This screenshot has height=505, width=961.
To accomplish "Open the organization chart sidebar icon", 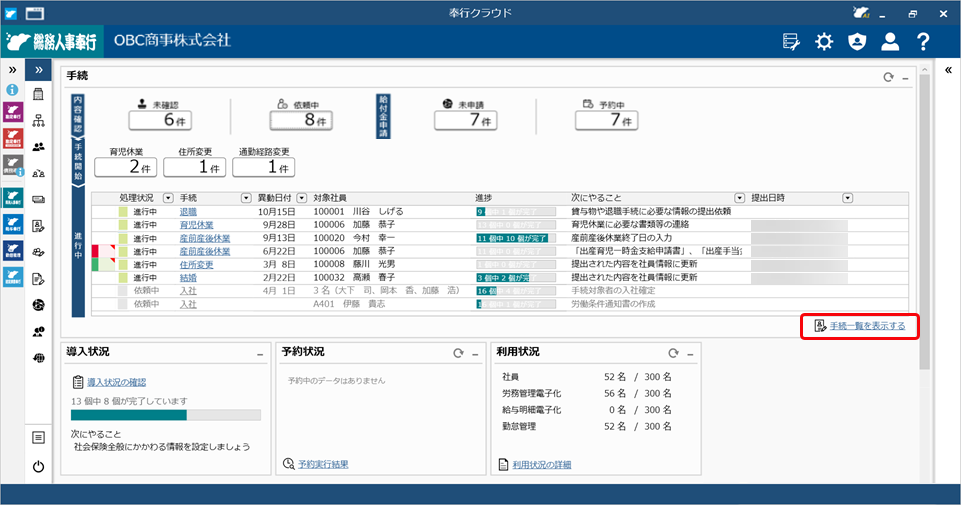I will tap(38, 121).
